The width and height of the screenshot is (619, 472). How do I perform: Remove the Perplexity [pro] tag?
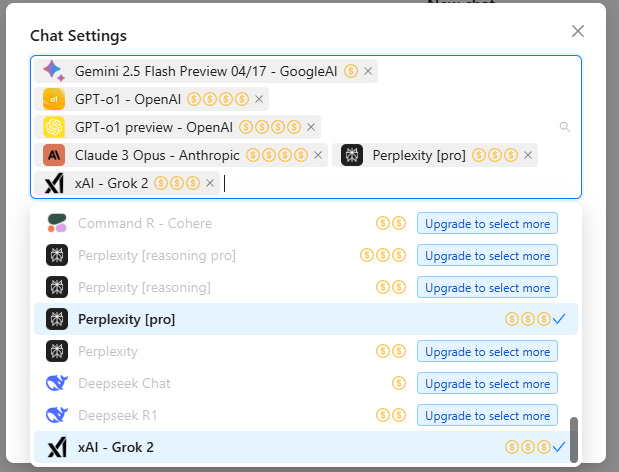(528, 155)
